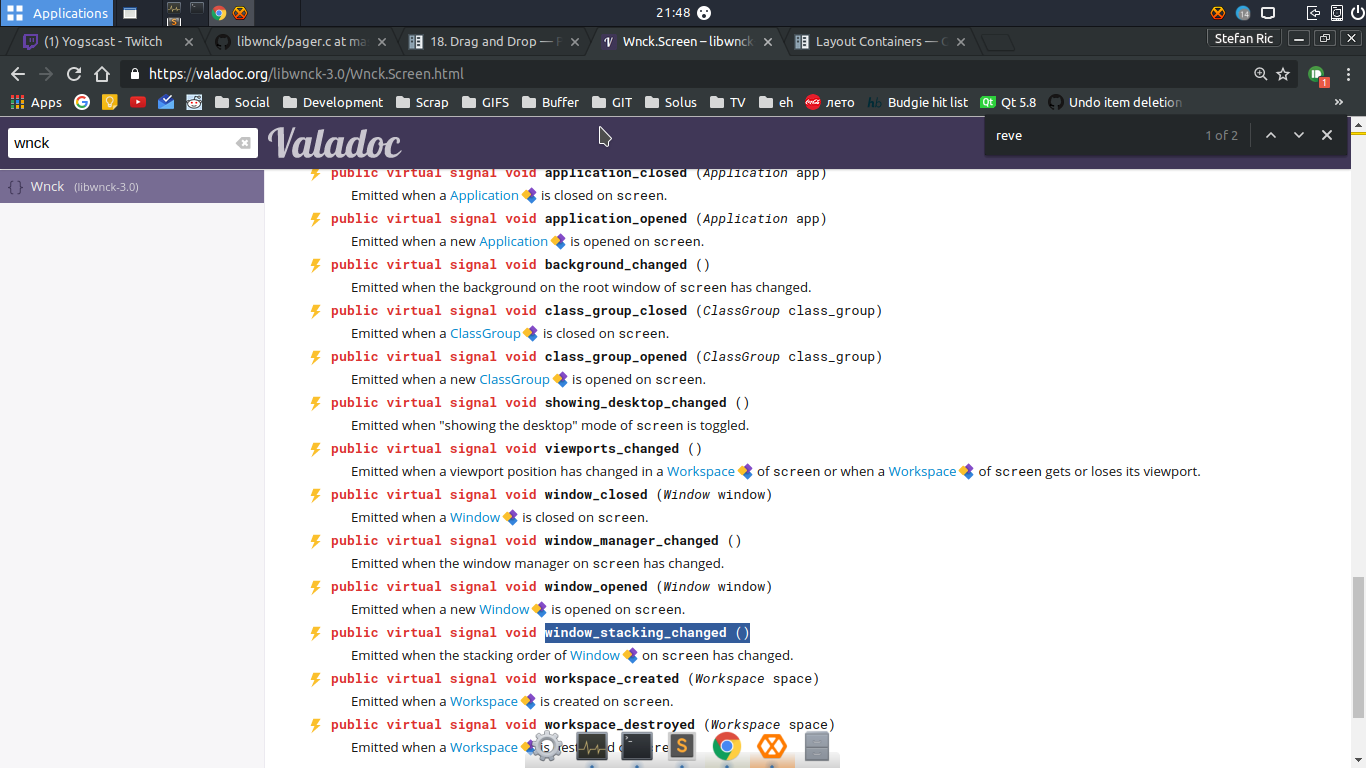The image size is (1366, 768).
Task: Open the Solus bookmarks folder
Action: coord(670,102)
